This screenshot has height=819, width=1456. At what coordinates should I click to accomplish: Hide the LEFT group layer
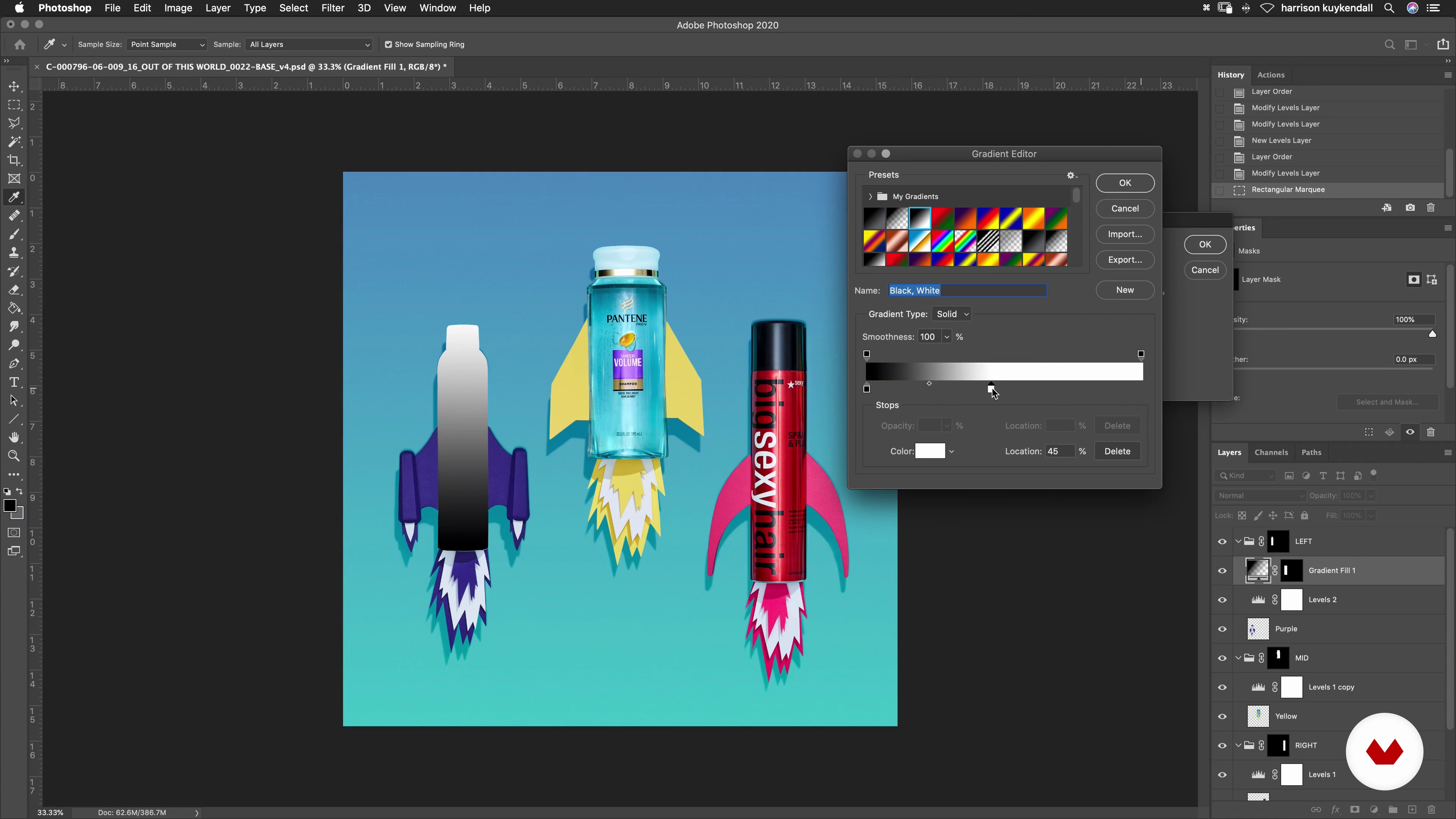point(1222,541)
